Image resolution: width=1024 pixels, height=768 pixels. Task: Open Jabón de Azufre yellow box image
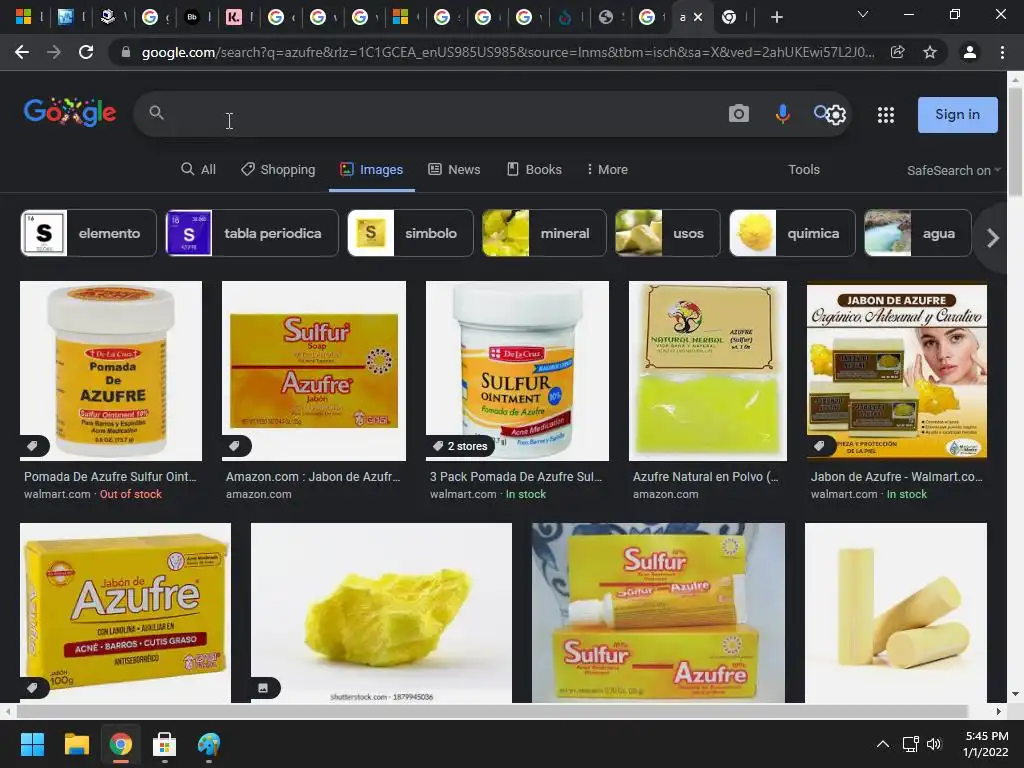coord(125,613)
